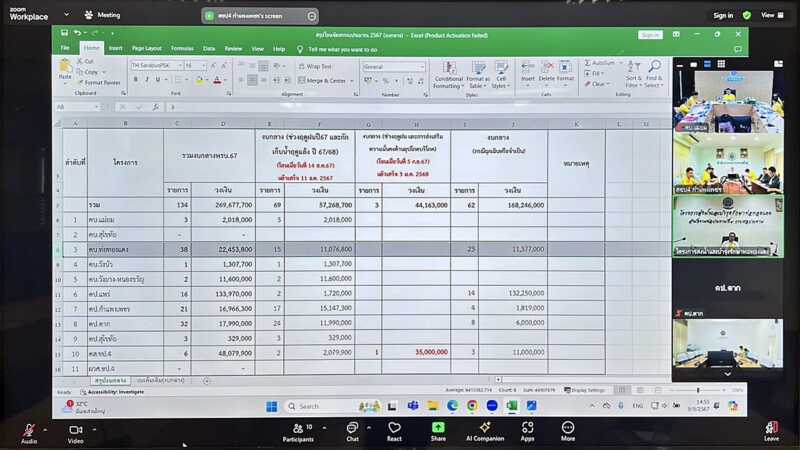Click the Zoom Sign in button
800x450 pixels.
click(722, 15)
